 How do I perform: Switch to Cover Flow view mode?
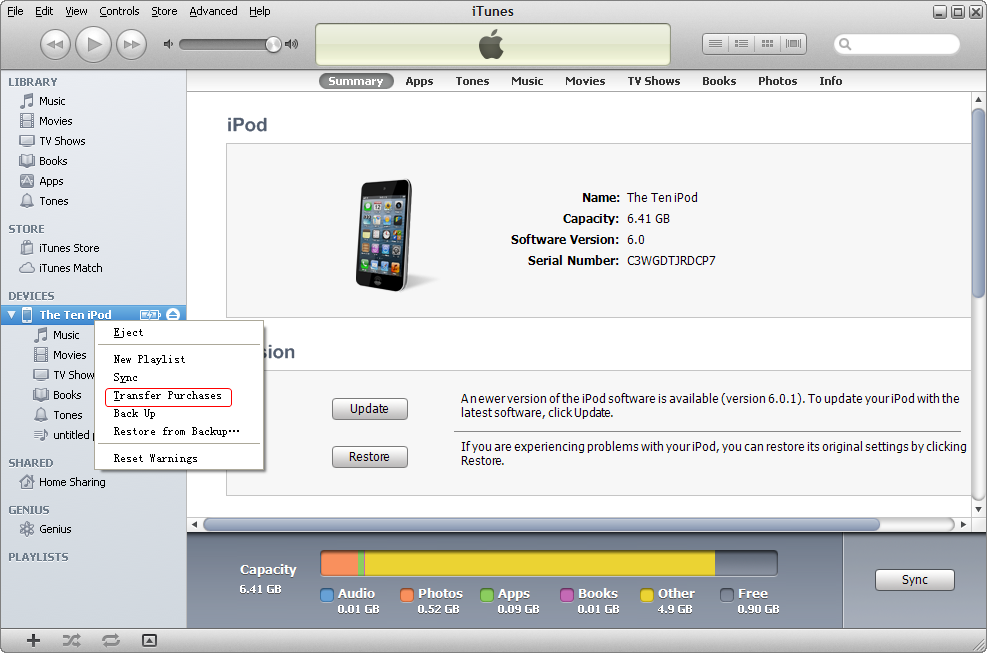(x=793, y=44)
